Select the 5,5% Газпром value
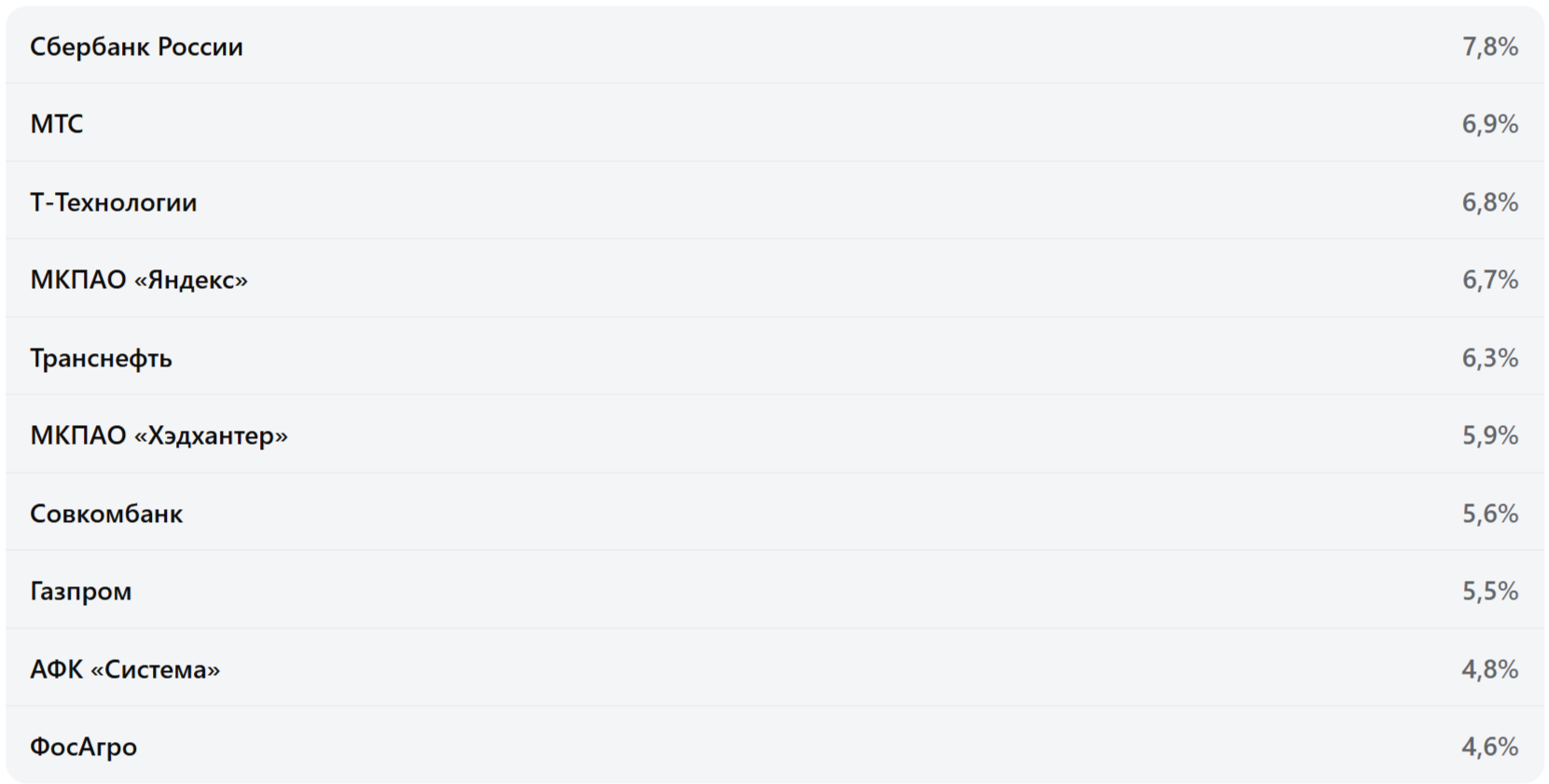1549x784 pixels. (1489, 591)
